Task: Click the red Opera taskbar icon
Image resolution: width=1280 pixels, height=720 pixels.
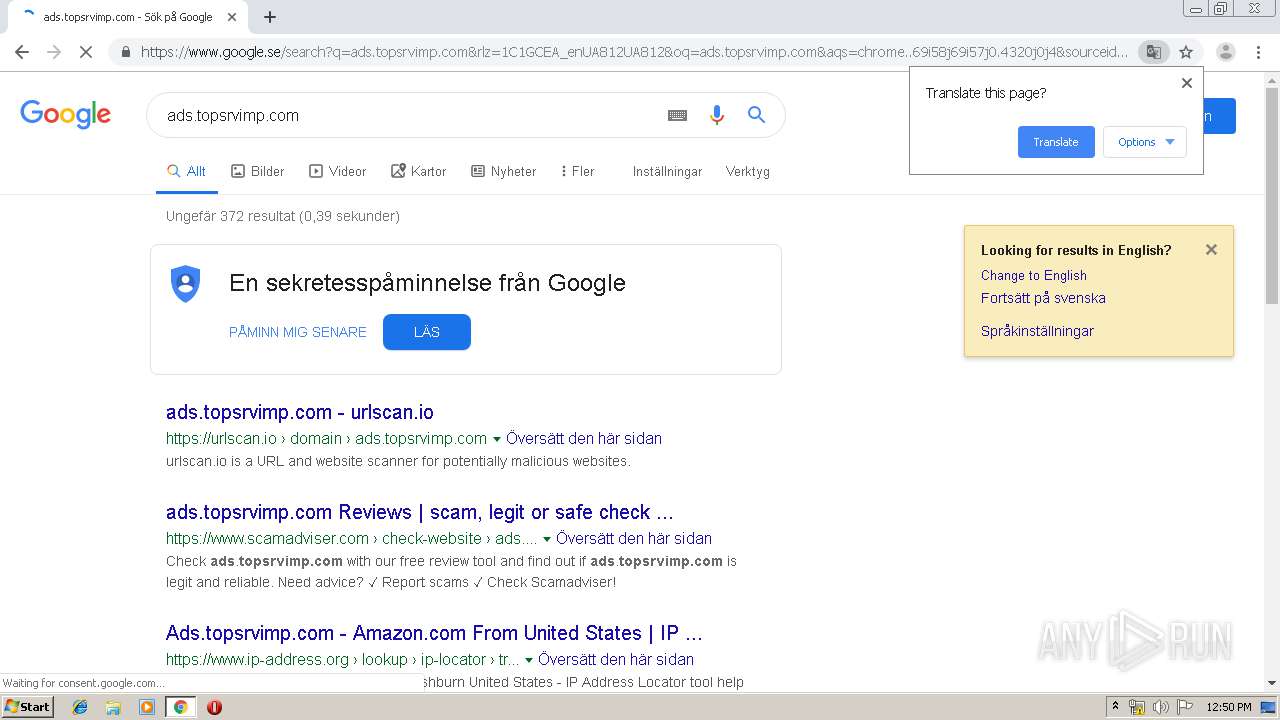Action: pos(214,707)
